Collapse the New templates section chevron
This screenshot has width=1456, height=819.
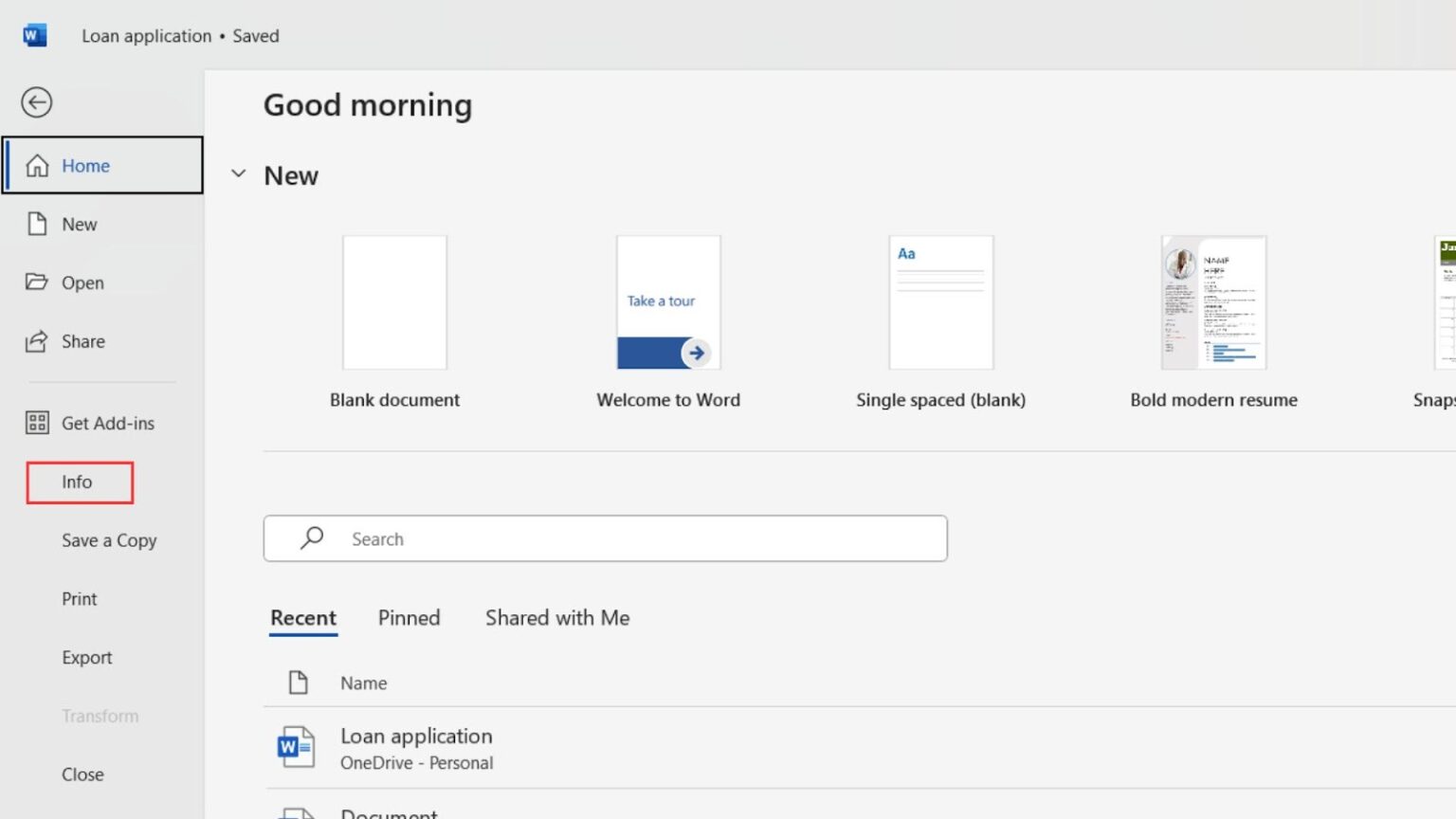tap(238, 173)
